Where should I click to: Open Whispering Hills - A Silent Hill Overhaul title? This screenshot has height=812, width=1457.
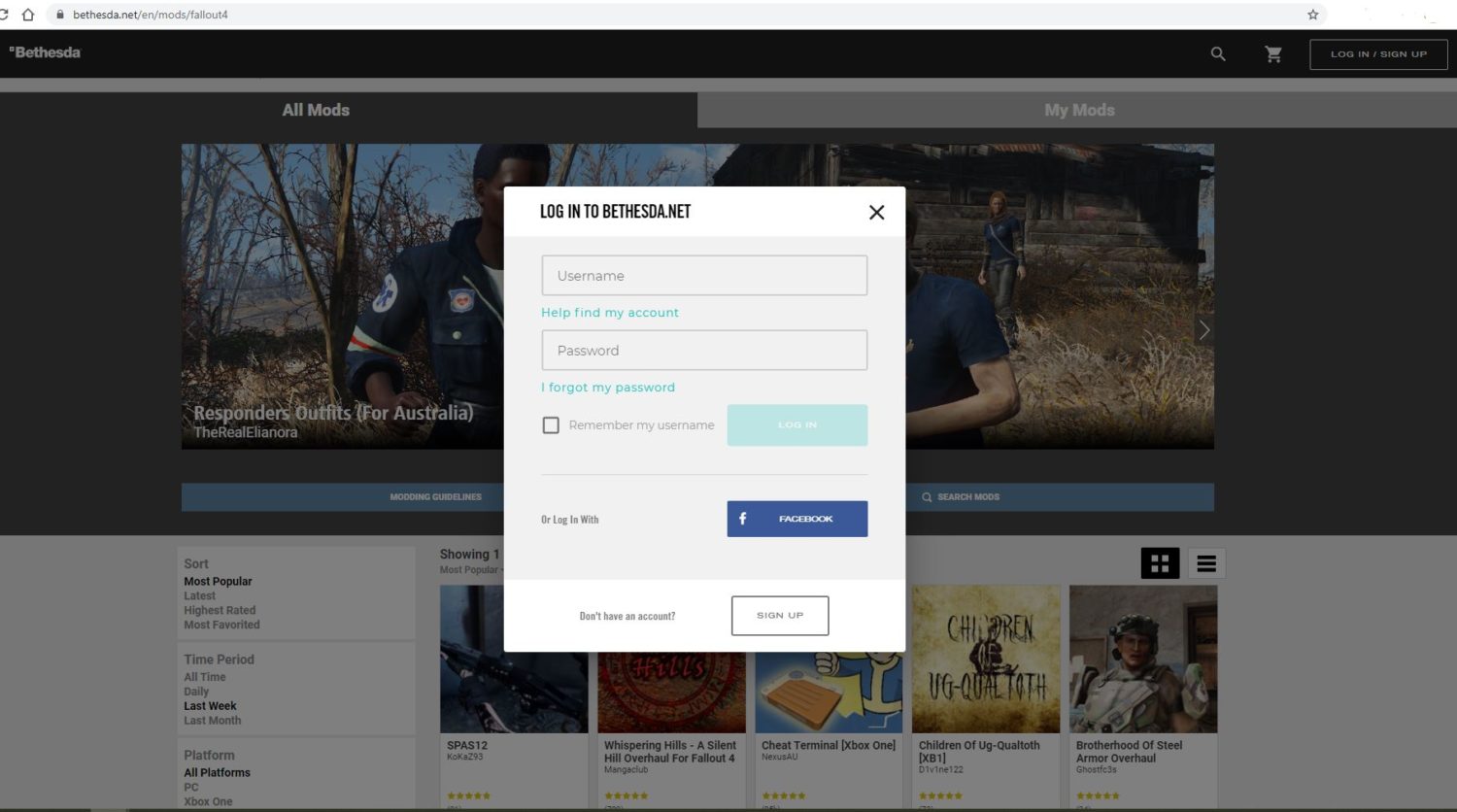pyautogui.click(x=670, y=752)
